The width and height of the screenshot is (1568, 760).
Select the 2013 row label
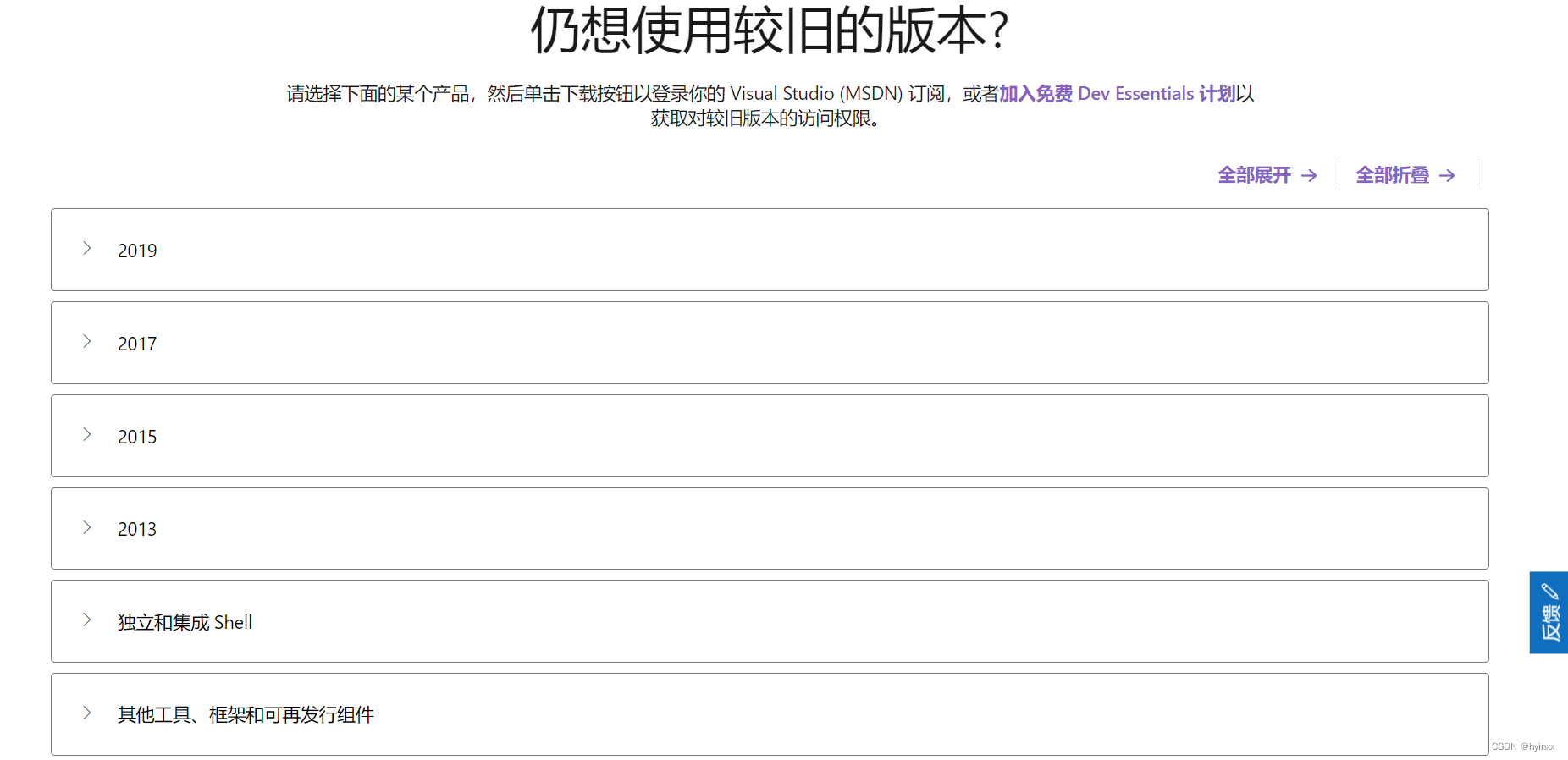[x=137, y=529]
